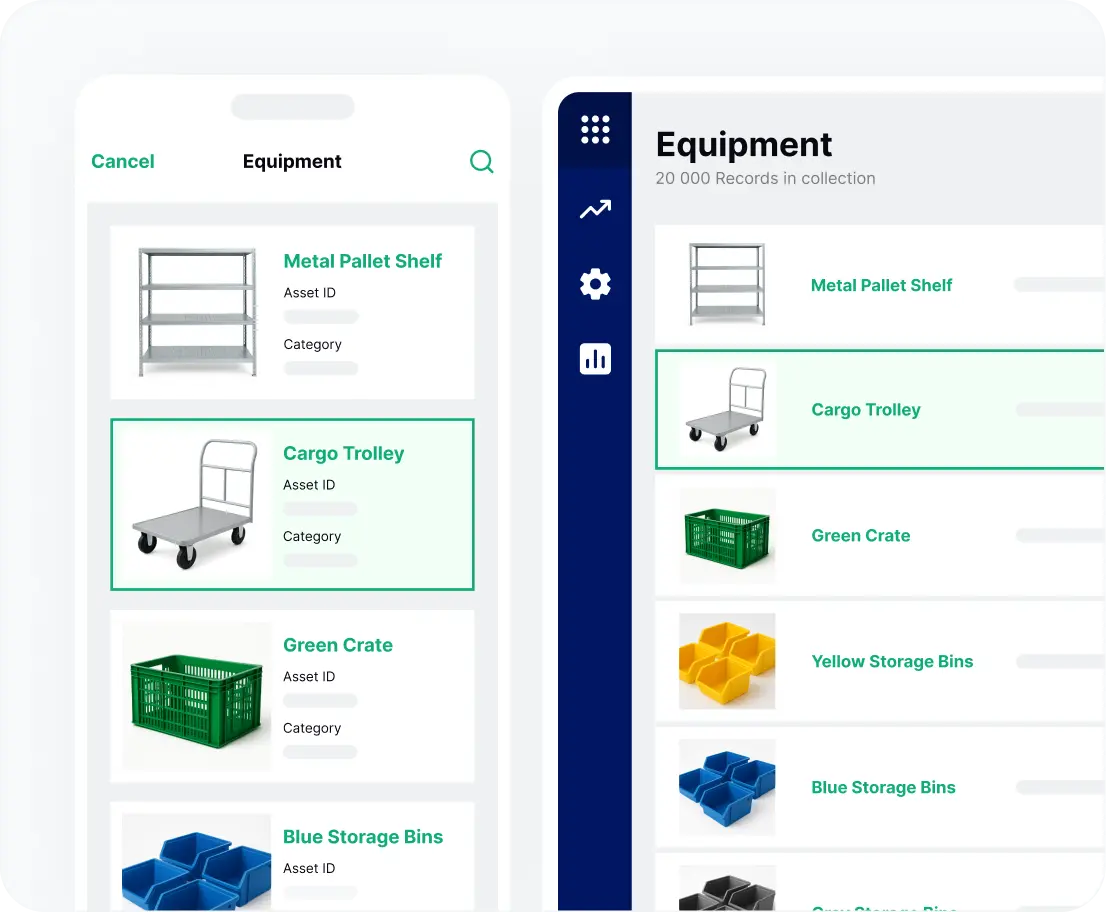This screenshot has width=1106, height=912.
Task: Open Metal Pallet Shelf title on mobile
Action: [362, 261]
